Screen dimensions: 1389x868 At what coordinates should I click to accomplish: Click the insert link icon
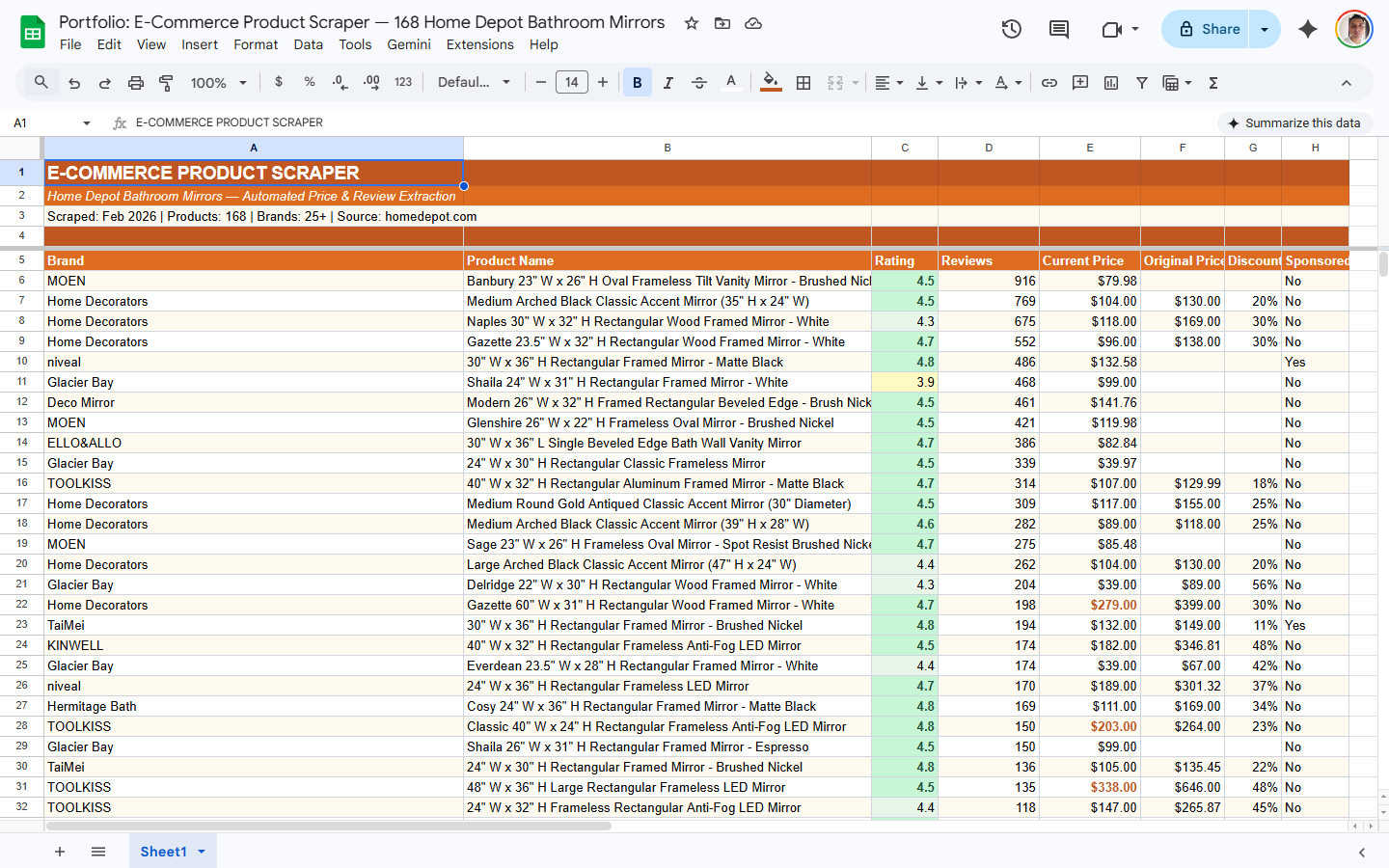pos(1049,83)
